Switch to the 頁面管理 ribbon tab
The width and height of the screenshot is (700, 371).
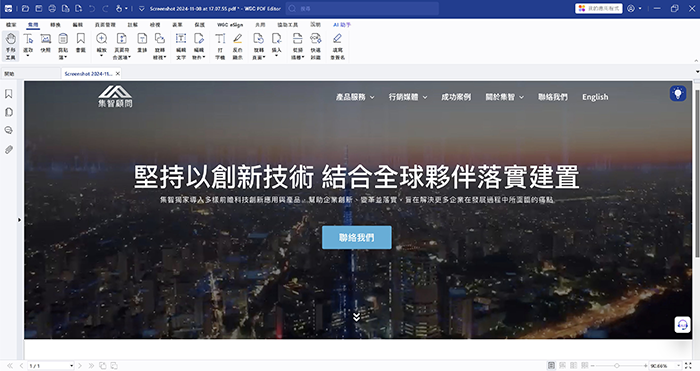[x=105, y=25]
